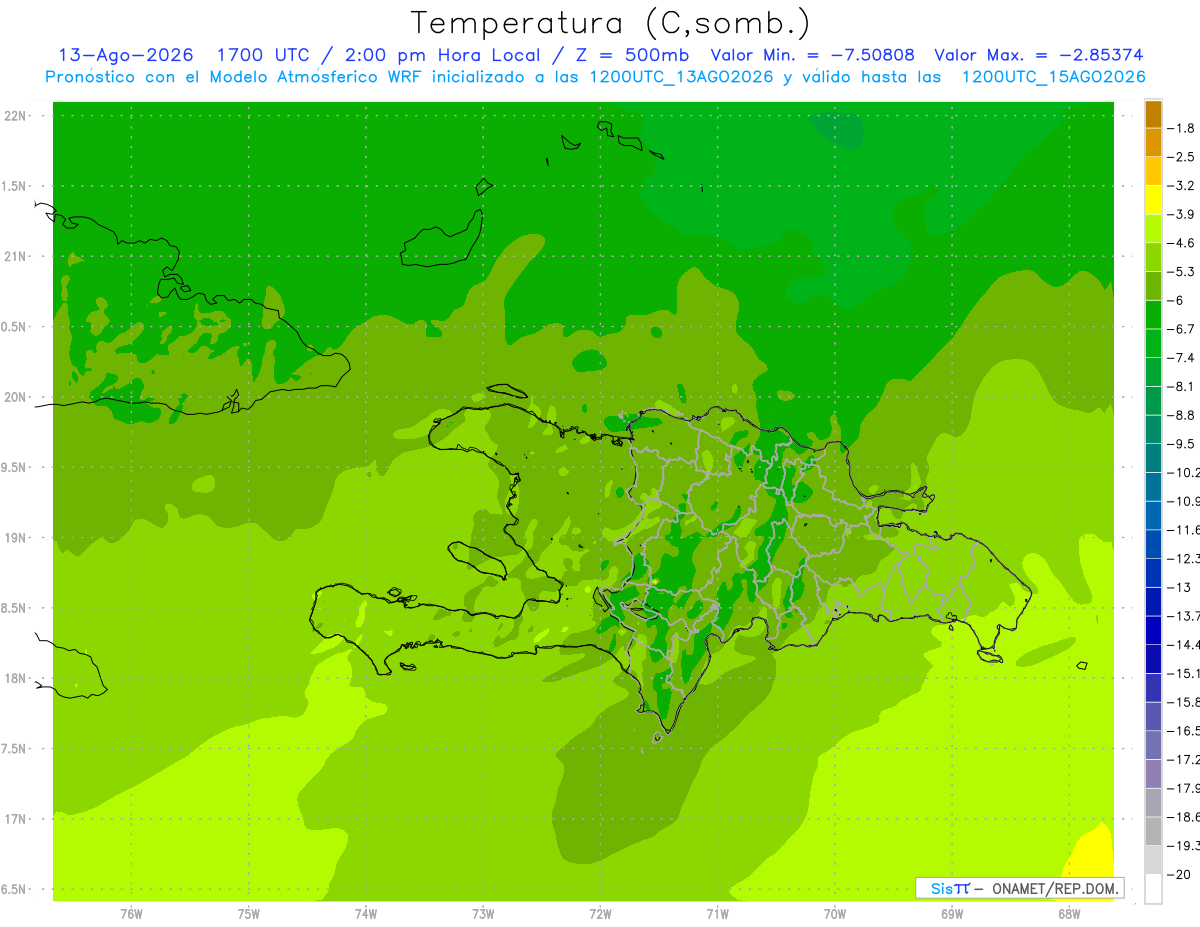Pick the green swatch between -6 and -6.7

click(x=1153, y=315)
